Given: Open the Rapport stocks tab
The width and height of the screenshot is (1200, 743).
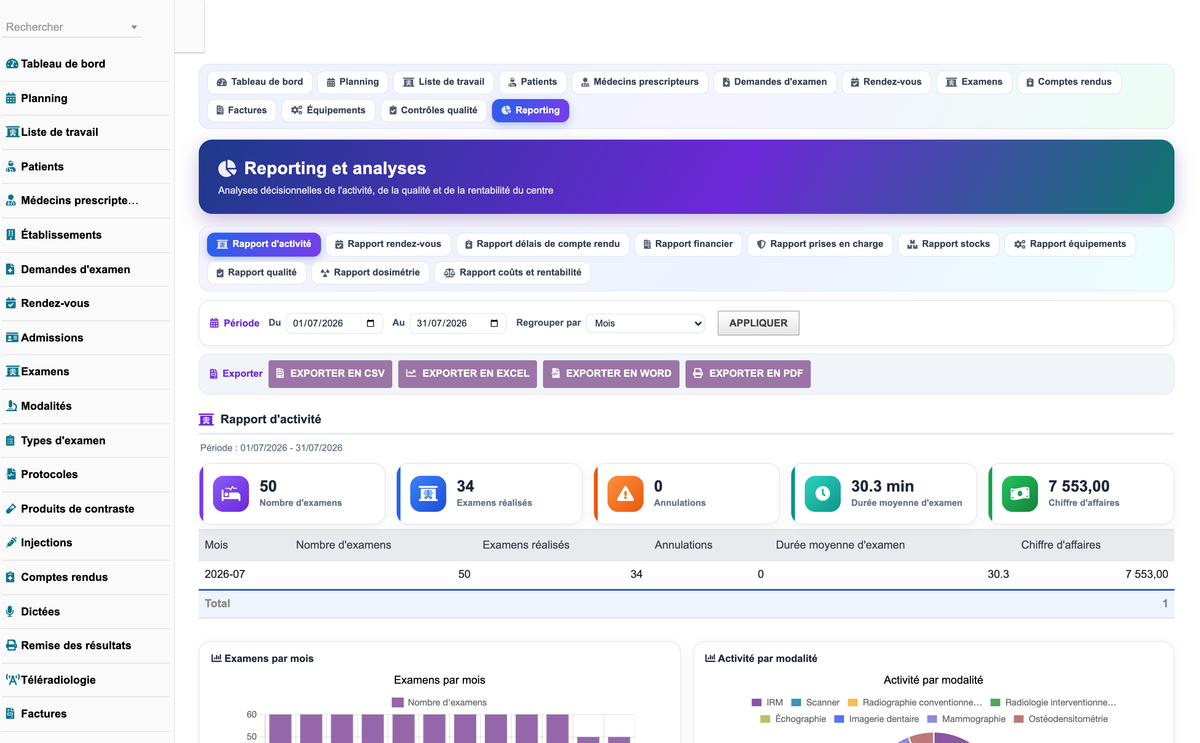Looking at the screenshot, I should pyautogui.click(x=949, y=244).
